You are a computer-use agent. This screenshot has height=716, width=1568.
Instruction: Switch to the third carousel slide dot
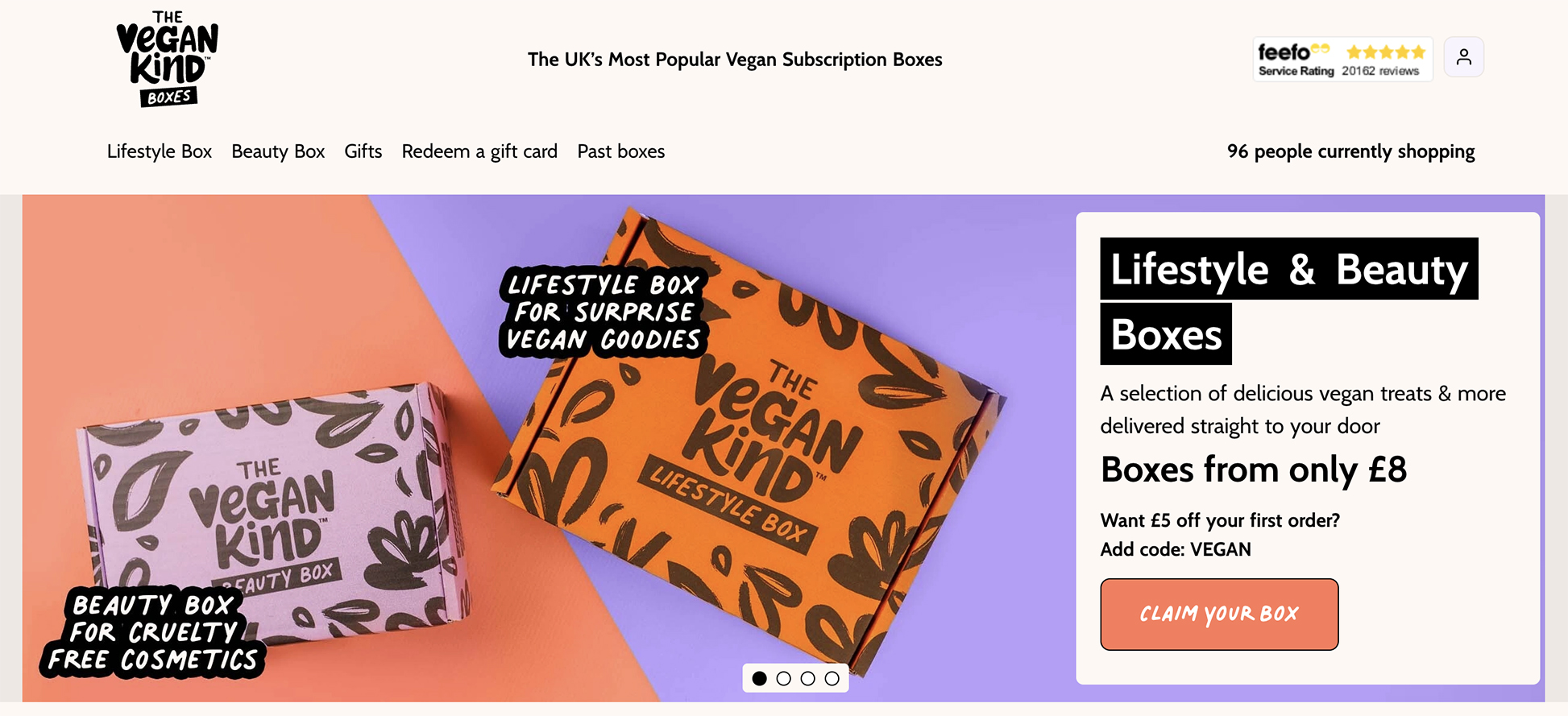click(807, 678)
